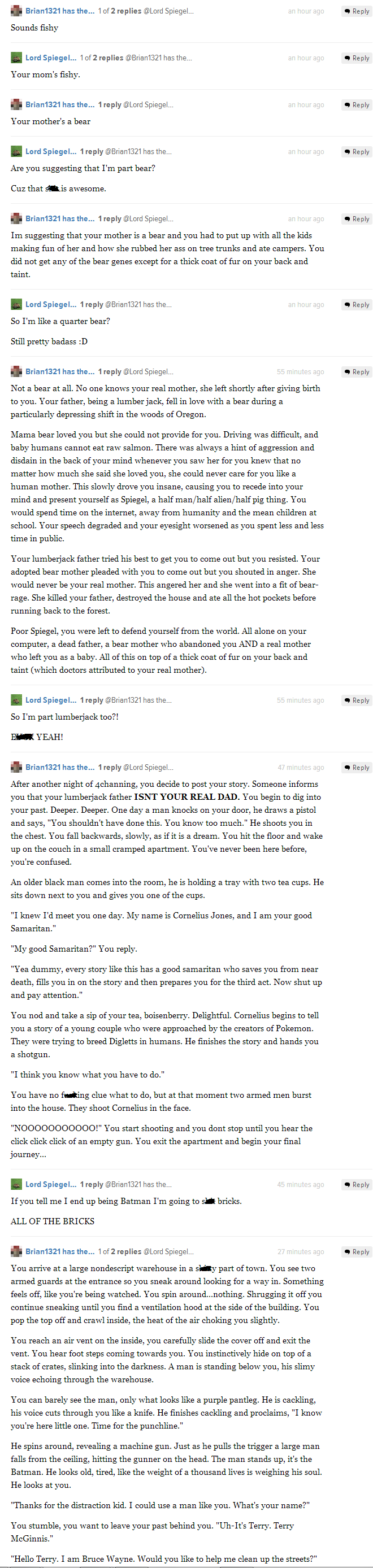
Task: Click Brian1321's avatar on the "4channing" story comment
Action: point(16,767)
